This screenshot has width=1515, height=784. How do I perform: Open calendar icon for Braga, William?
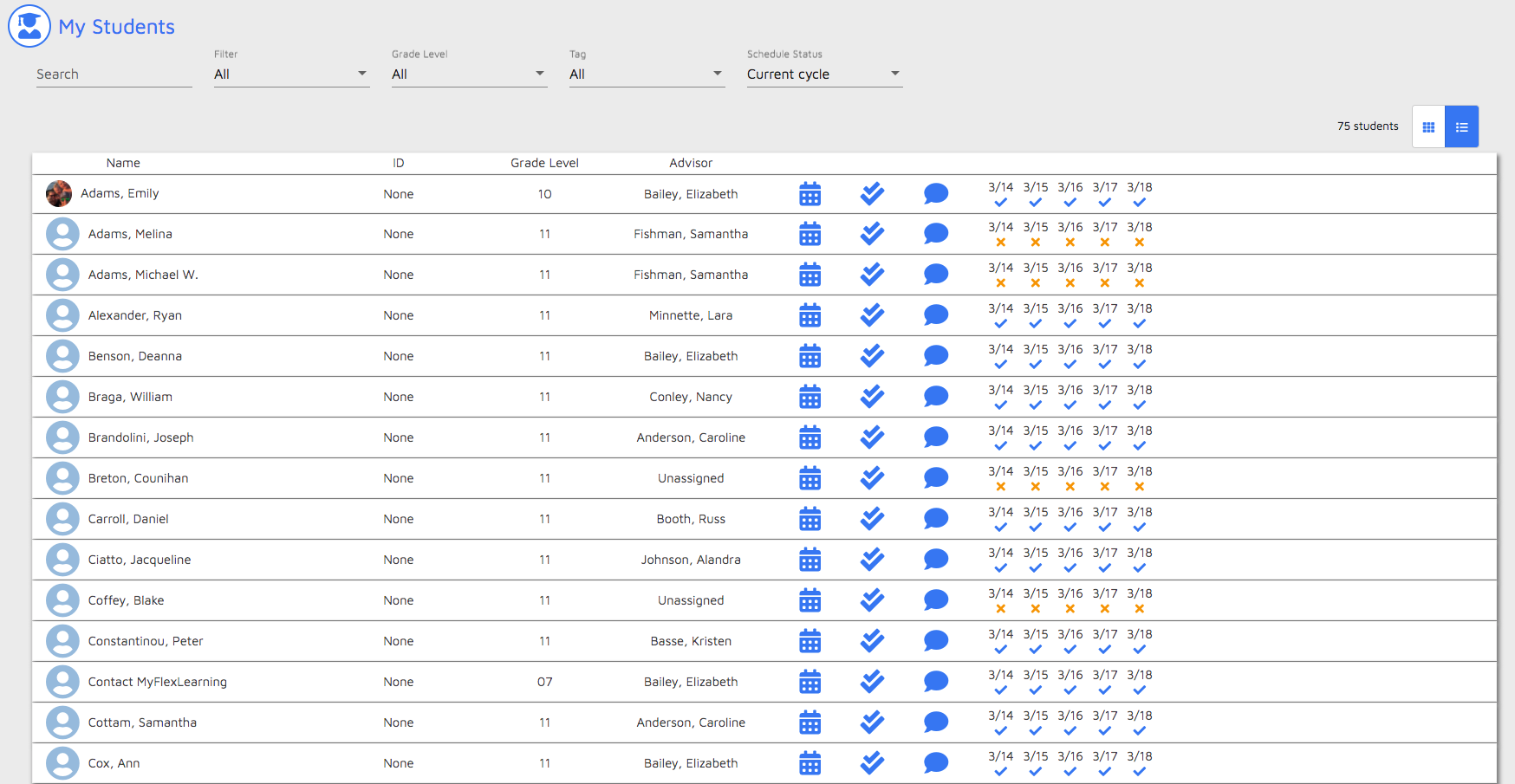tap(810, 397)
